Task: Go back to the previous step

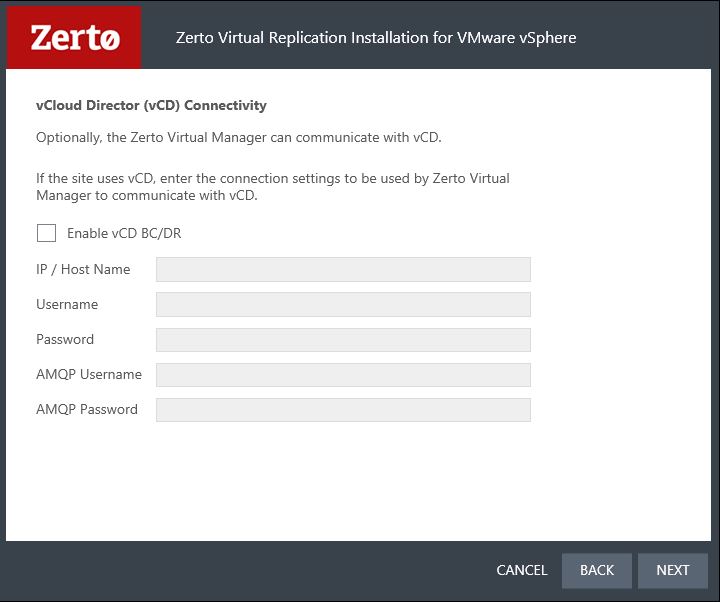Action: [596, 570]
